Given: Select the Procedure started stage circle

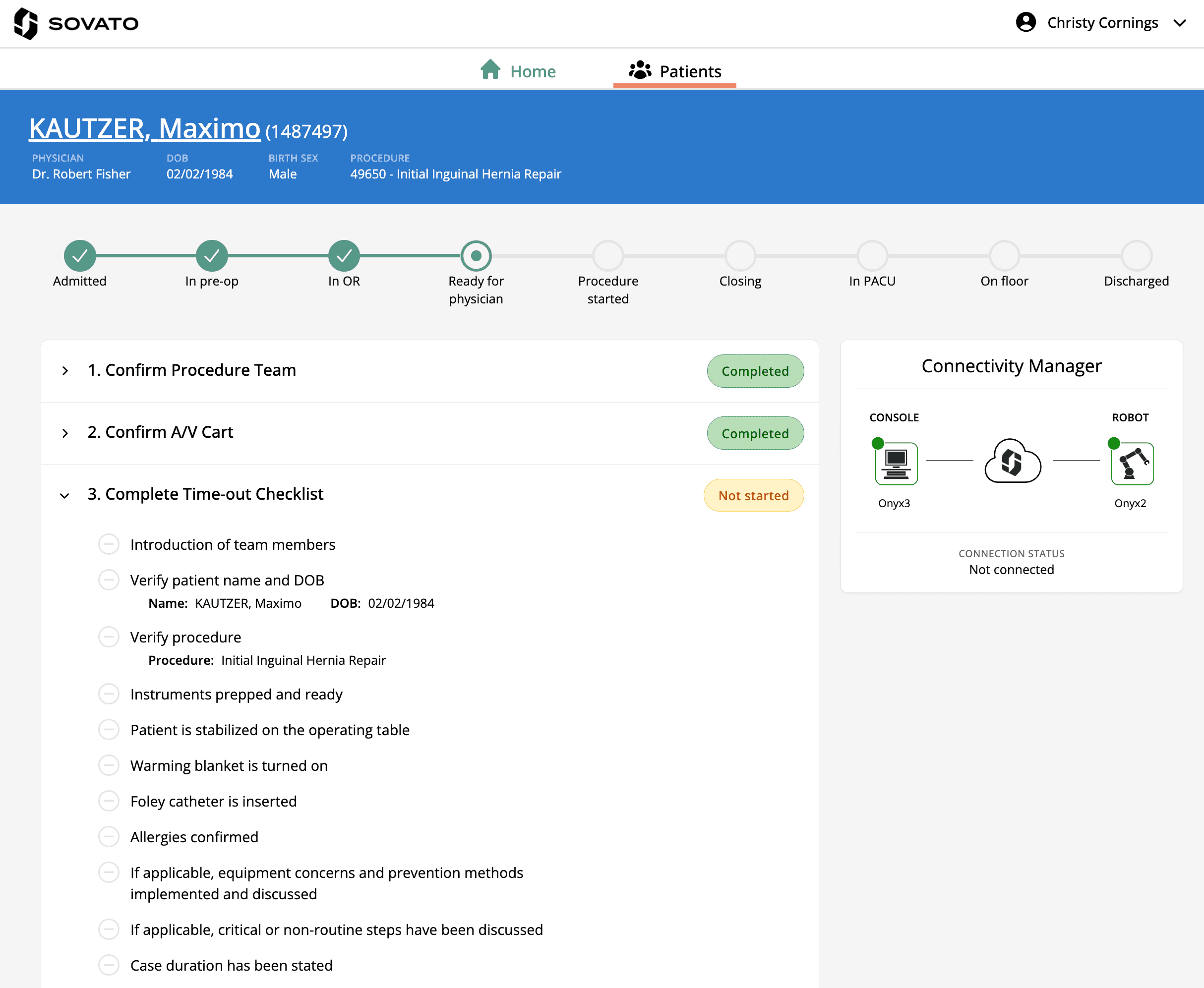Looking at the screenshot, I should click(608, 256).
